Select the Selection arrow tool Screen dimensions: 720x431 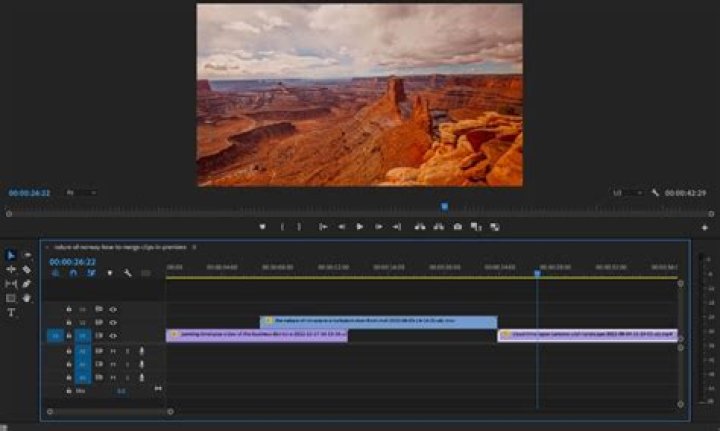(11, 256)
